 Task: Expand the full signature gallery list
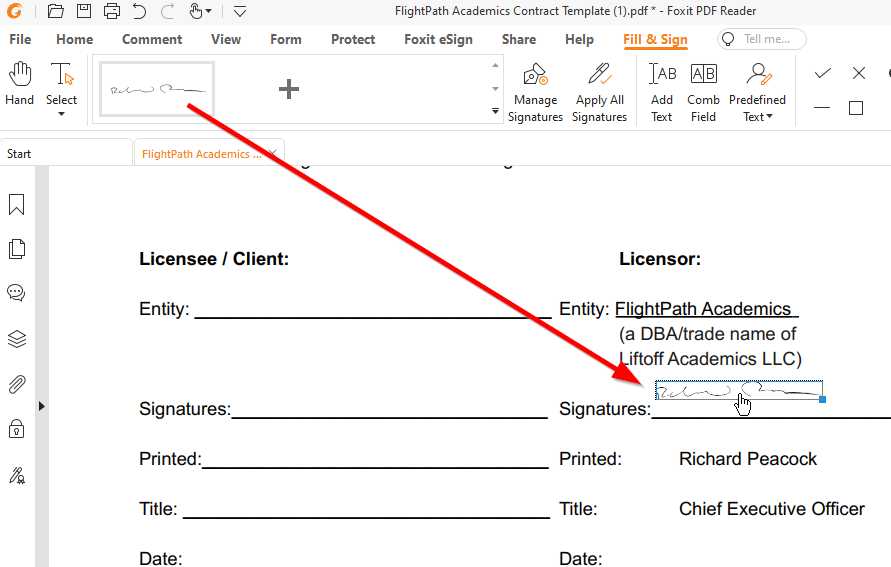(496, 111)
